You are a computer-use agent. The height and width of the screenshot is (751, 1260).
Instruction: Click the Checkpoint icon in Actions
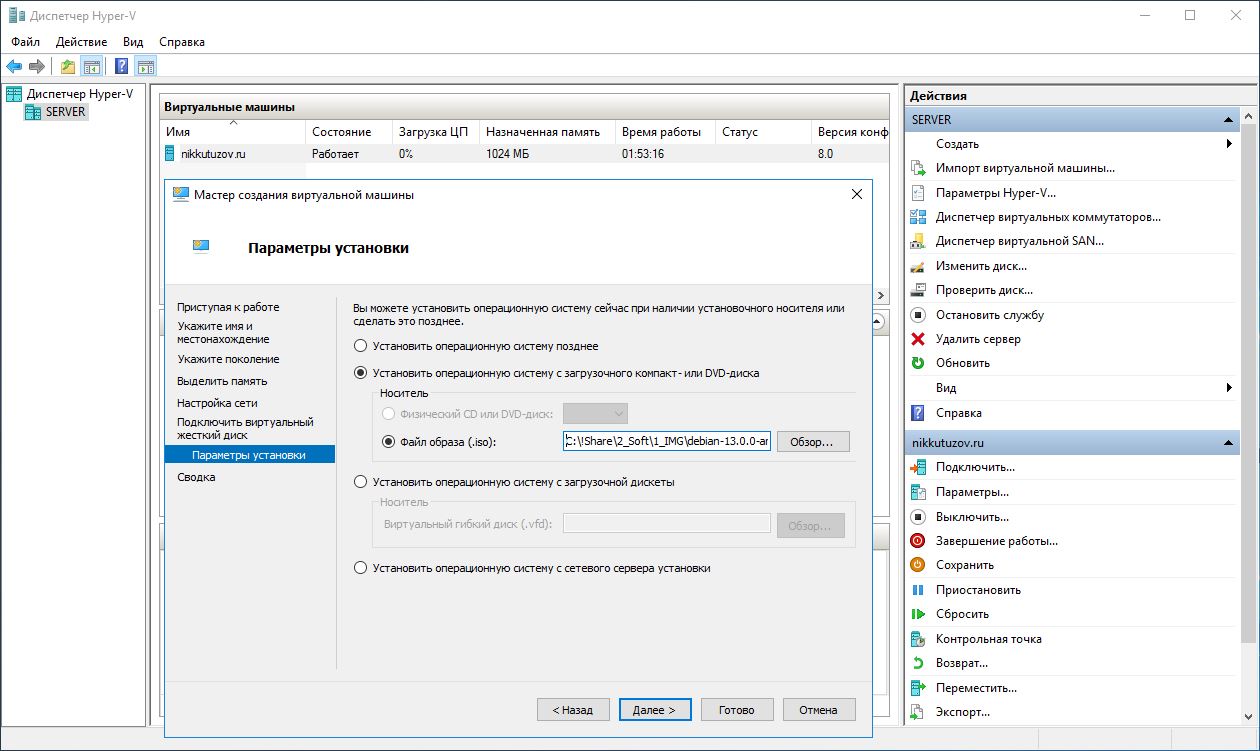pos(918,639)
